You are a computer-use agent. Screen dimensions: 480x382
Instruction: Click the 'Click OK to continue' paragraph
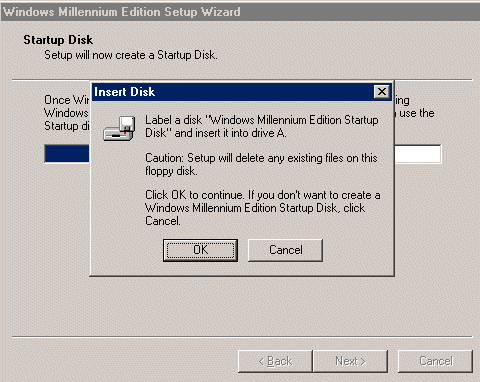(x=263, y=208)
